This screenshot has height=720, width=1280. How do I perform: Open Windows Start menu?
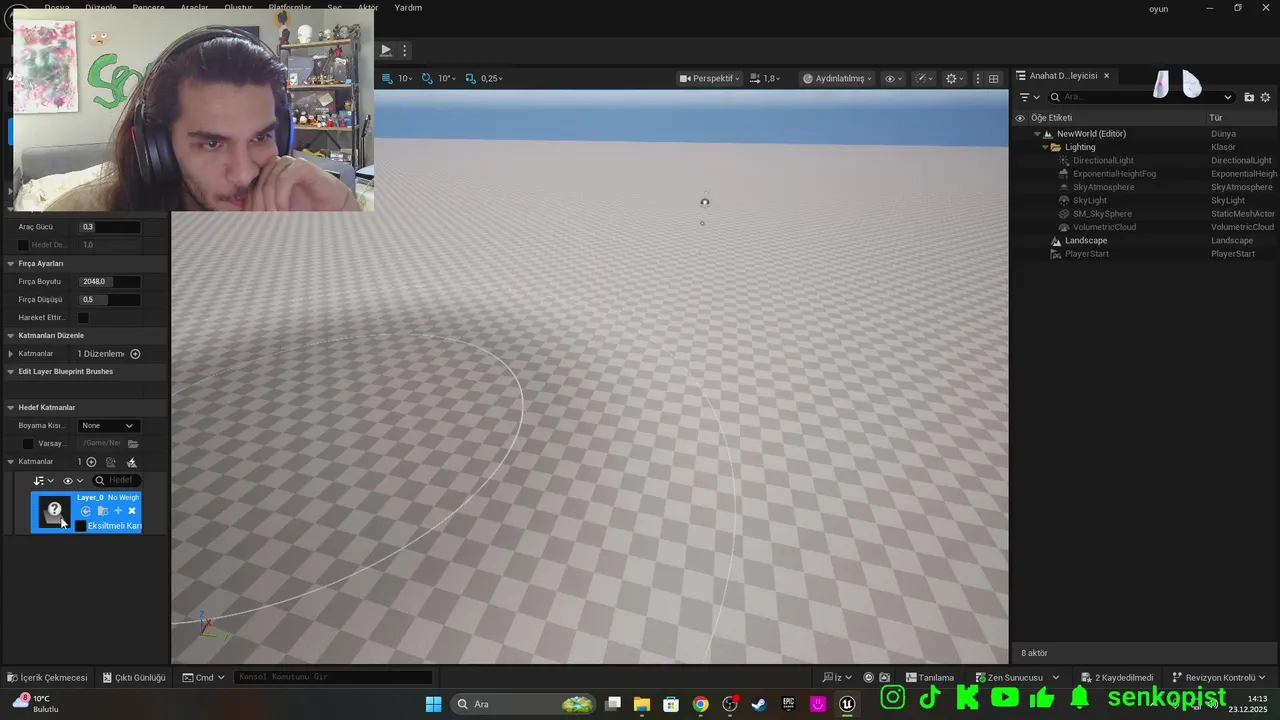click(433, 704)
